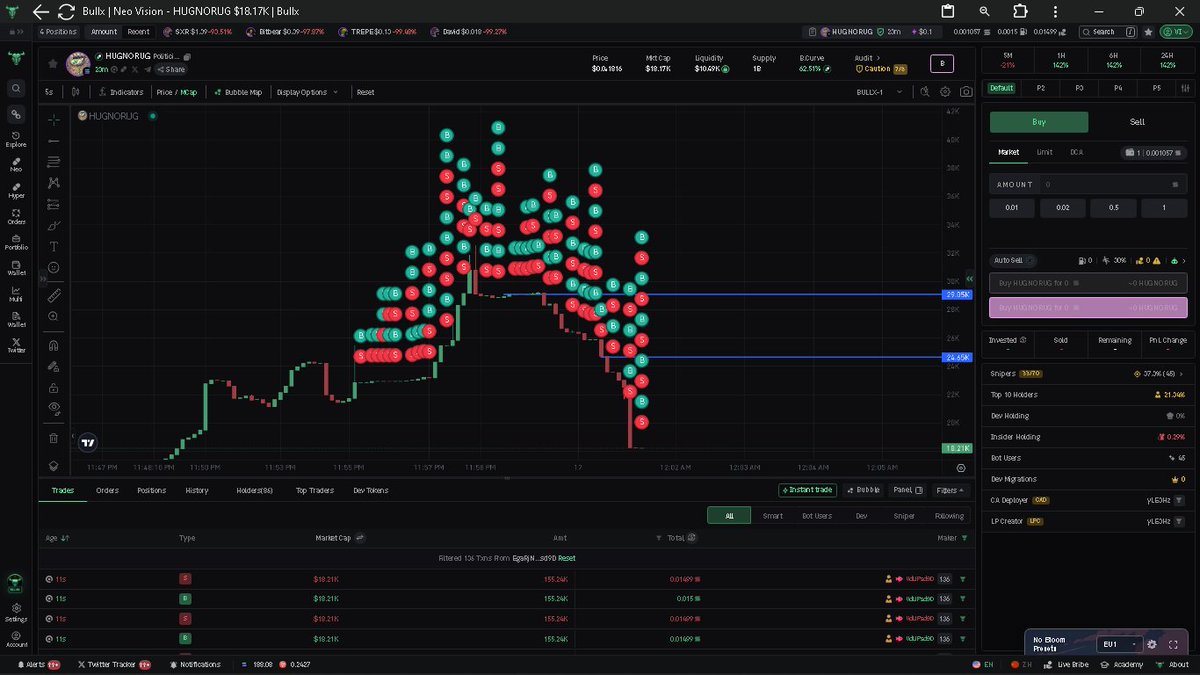Image resolution: width=1200 pixels, height=675 pixels.
Task: Open the Explore page in sidebar
Action: pyautogui.click(x=16, y=139)
